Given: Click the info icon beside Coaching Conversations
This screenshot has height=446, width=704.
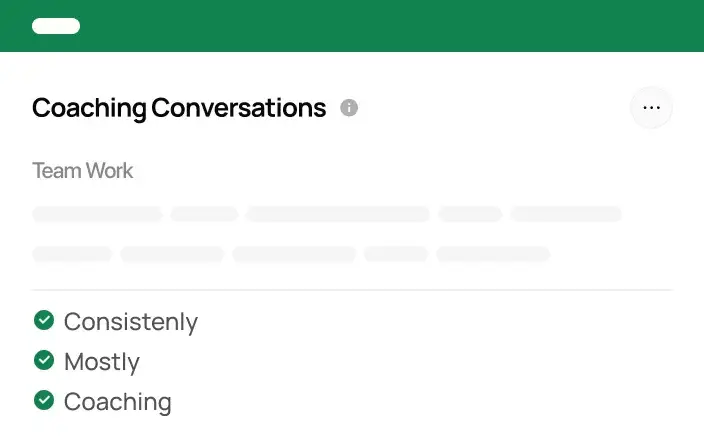Looking at the screenshot, I should [x=349, y=108].
